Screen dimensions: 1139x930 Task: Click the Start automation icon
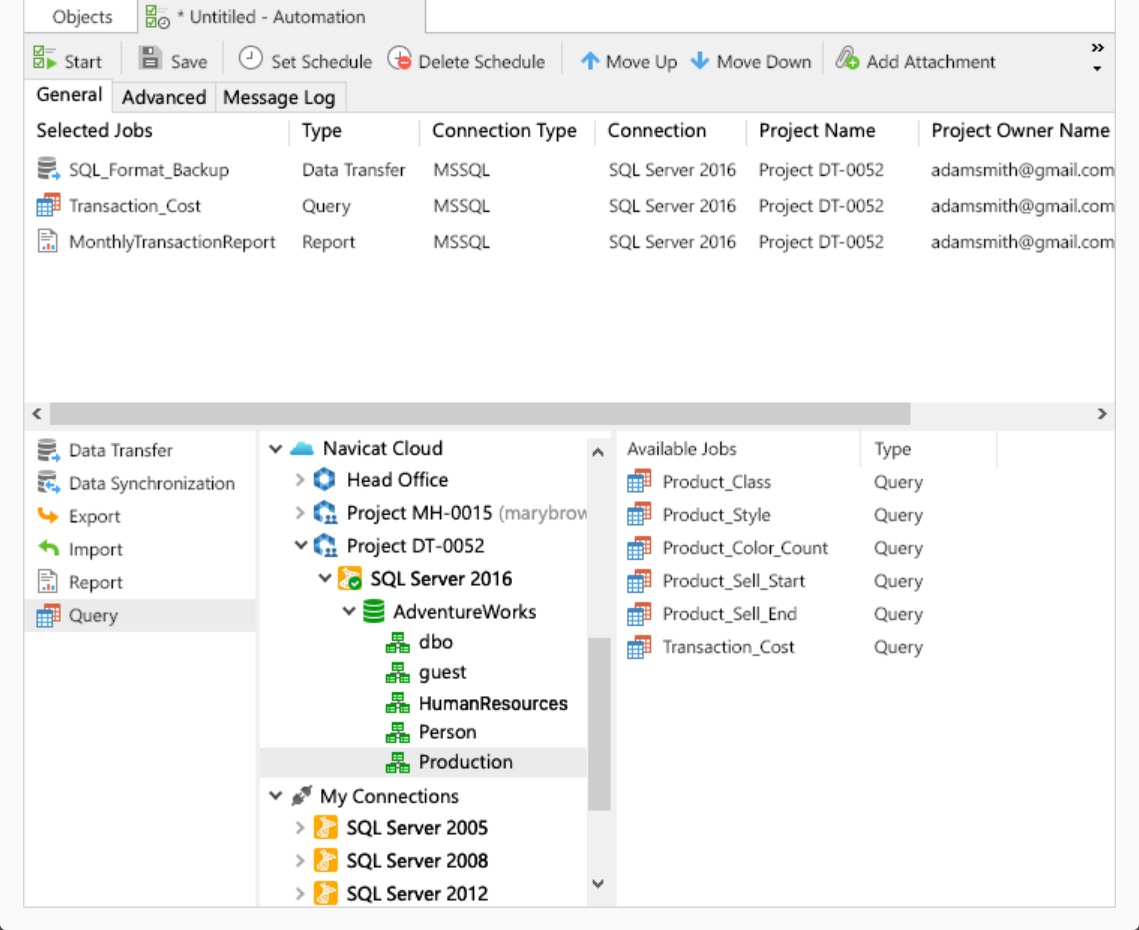[x=45, y=59]
